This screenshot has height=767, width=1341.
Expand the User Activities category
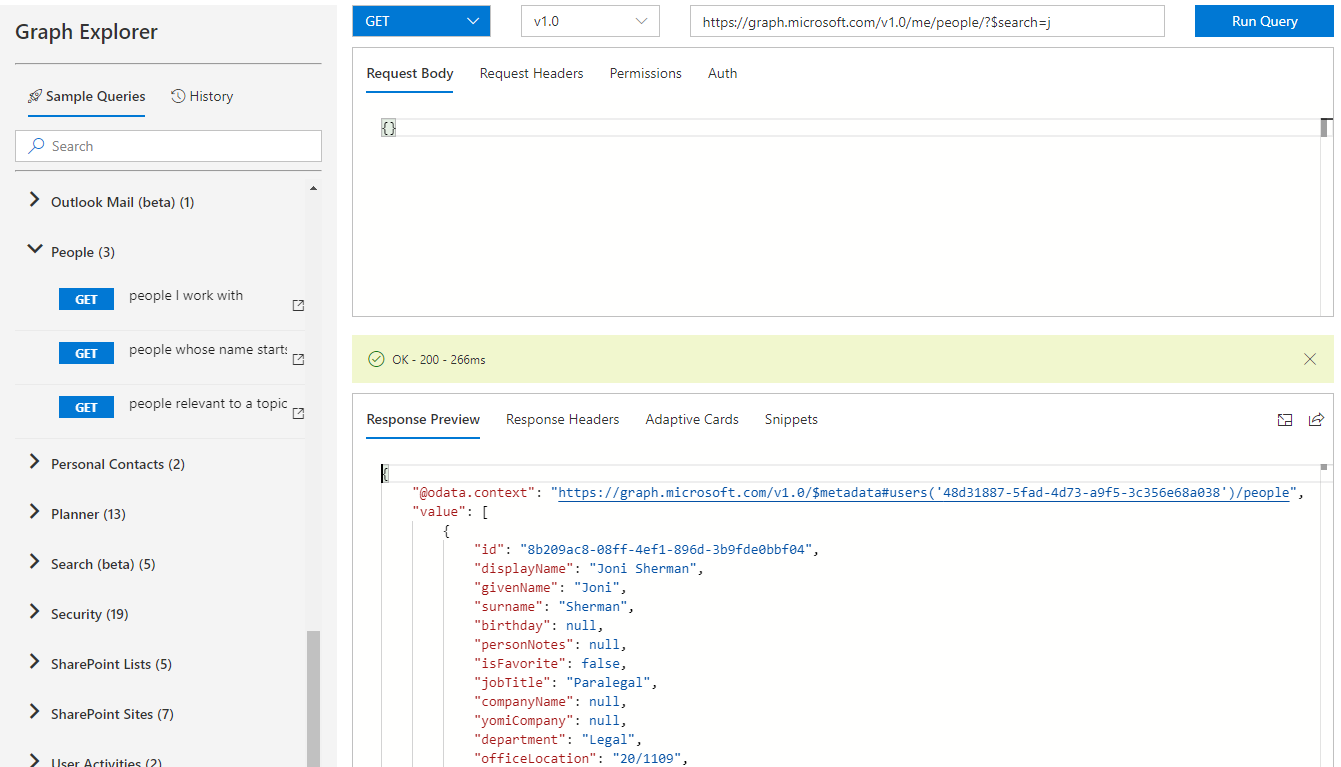(x=35, y=761)
